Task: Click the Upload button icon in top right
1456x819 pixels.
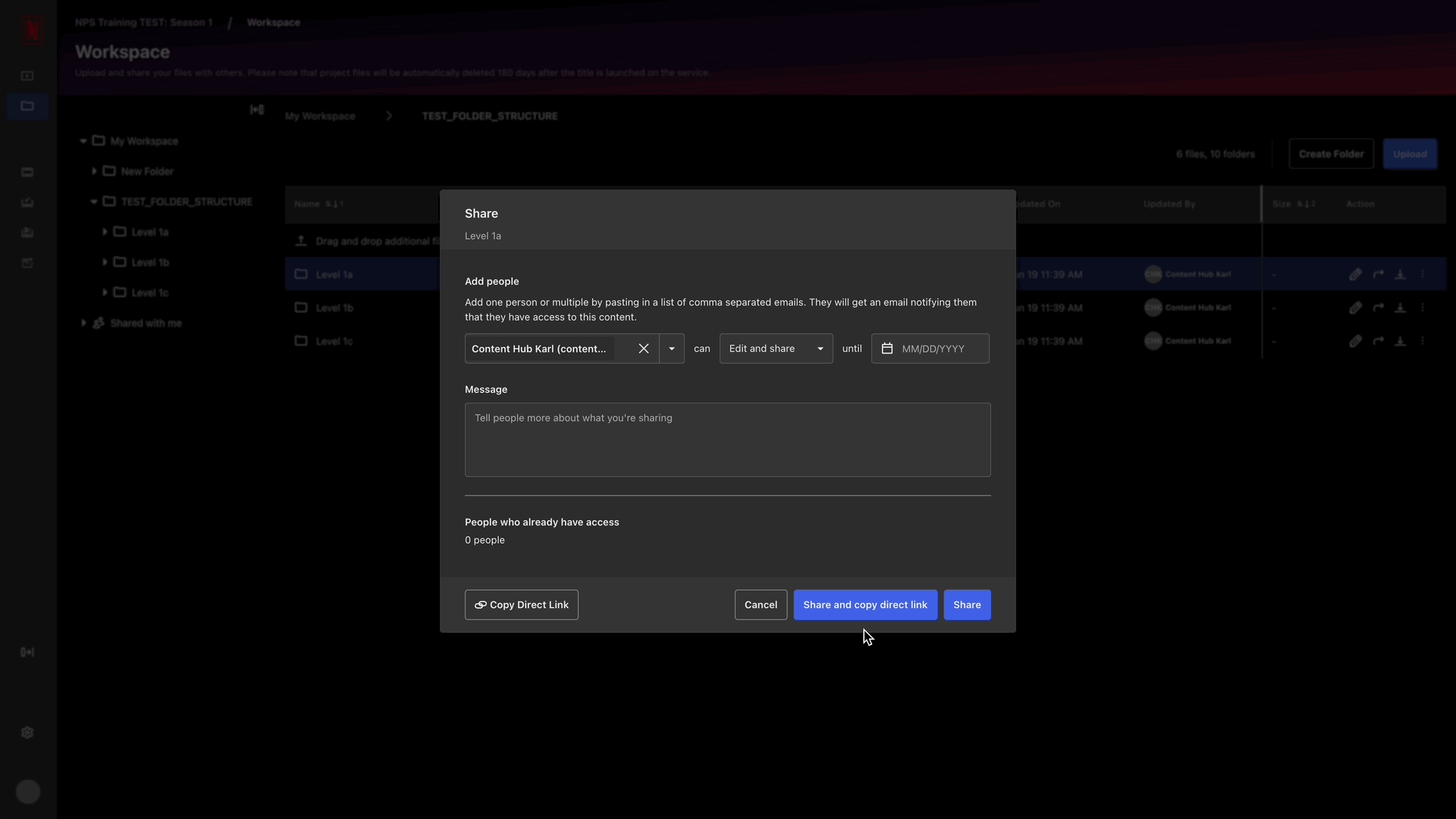Action: (1410, 154)
